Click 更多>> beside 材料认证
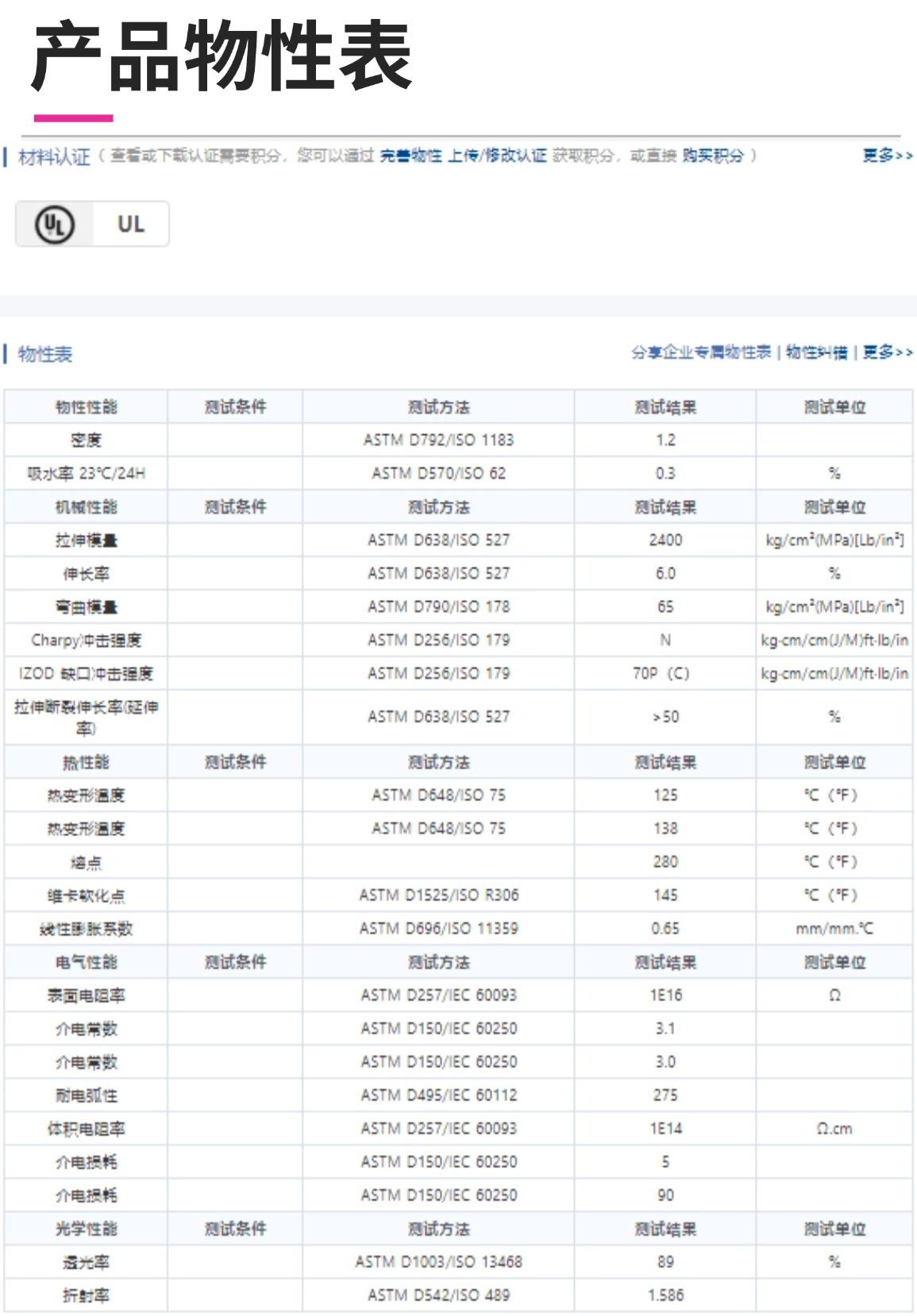The image size is (917, 1316). (x=888, y=156)
